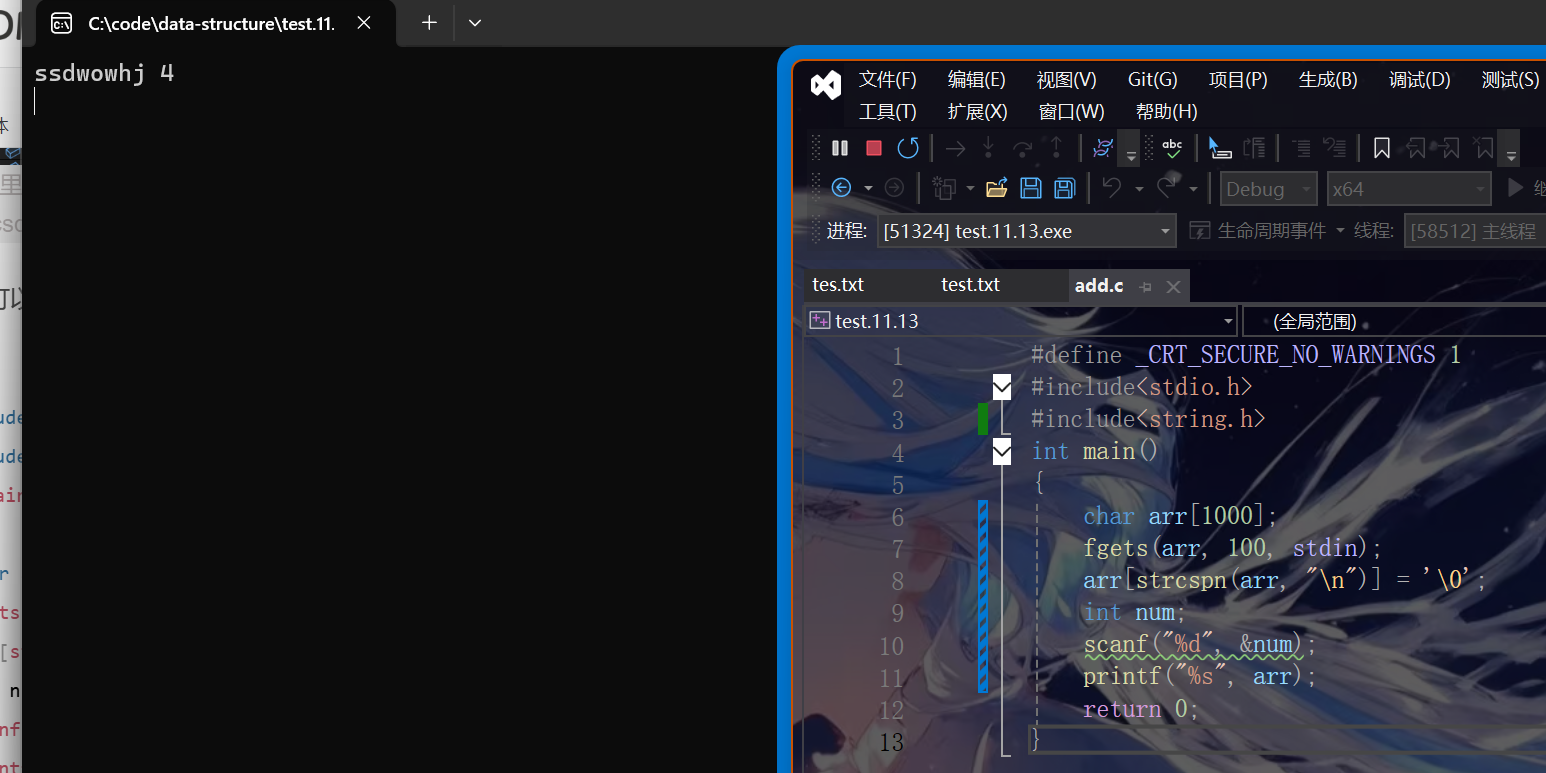The height and width of the screenshot is (773, 1546).
Task: Close the add.c tab
Action: [1174, 287]
